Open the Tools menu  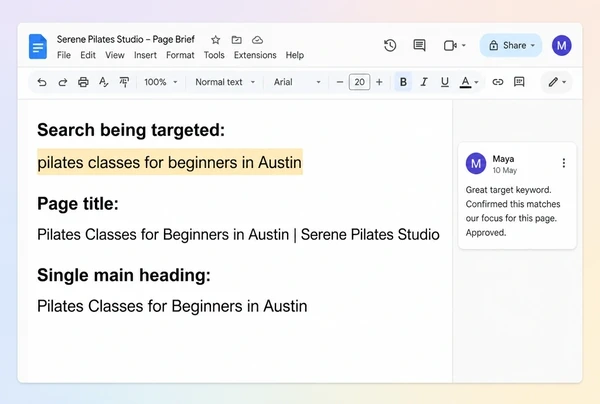pyautogui.click(x=214, y=55)
